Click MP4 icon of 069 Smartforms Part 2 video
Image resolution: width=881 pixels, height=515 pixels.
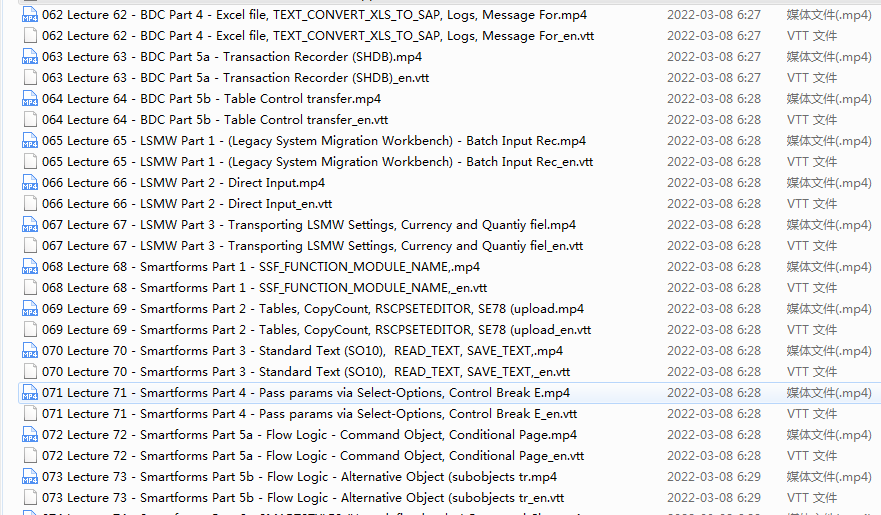[30, 309]
